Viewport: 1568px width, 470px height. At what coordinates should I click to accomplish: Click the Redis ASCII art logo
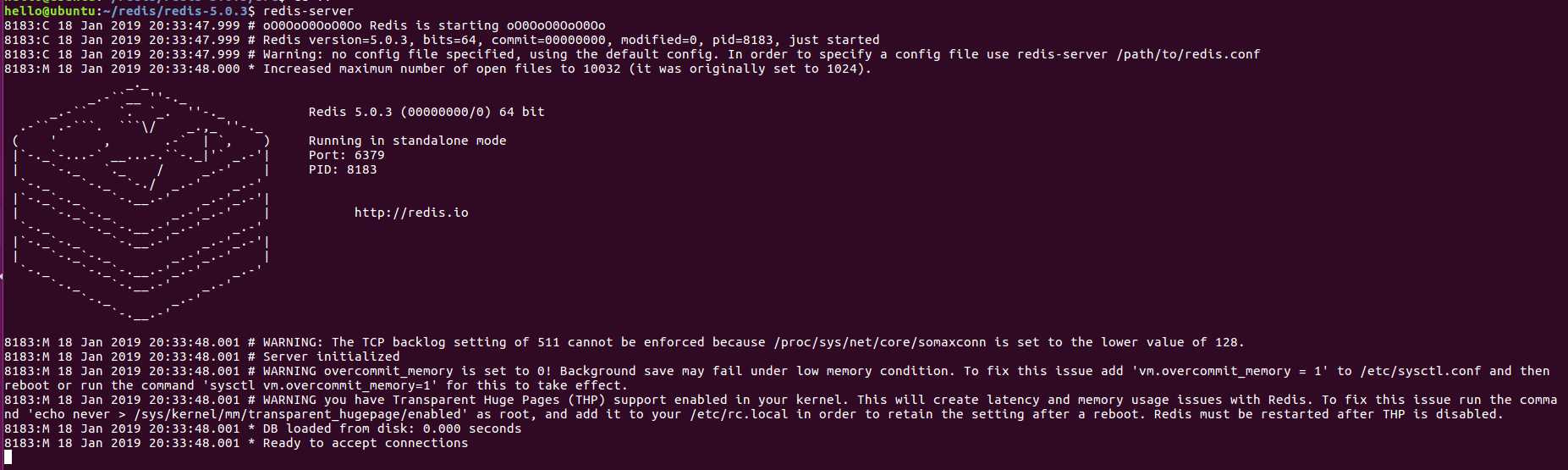[141, 202]
